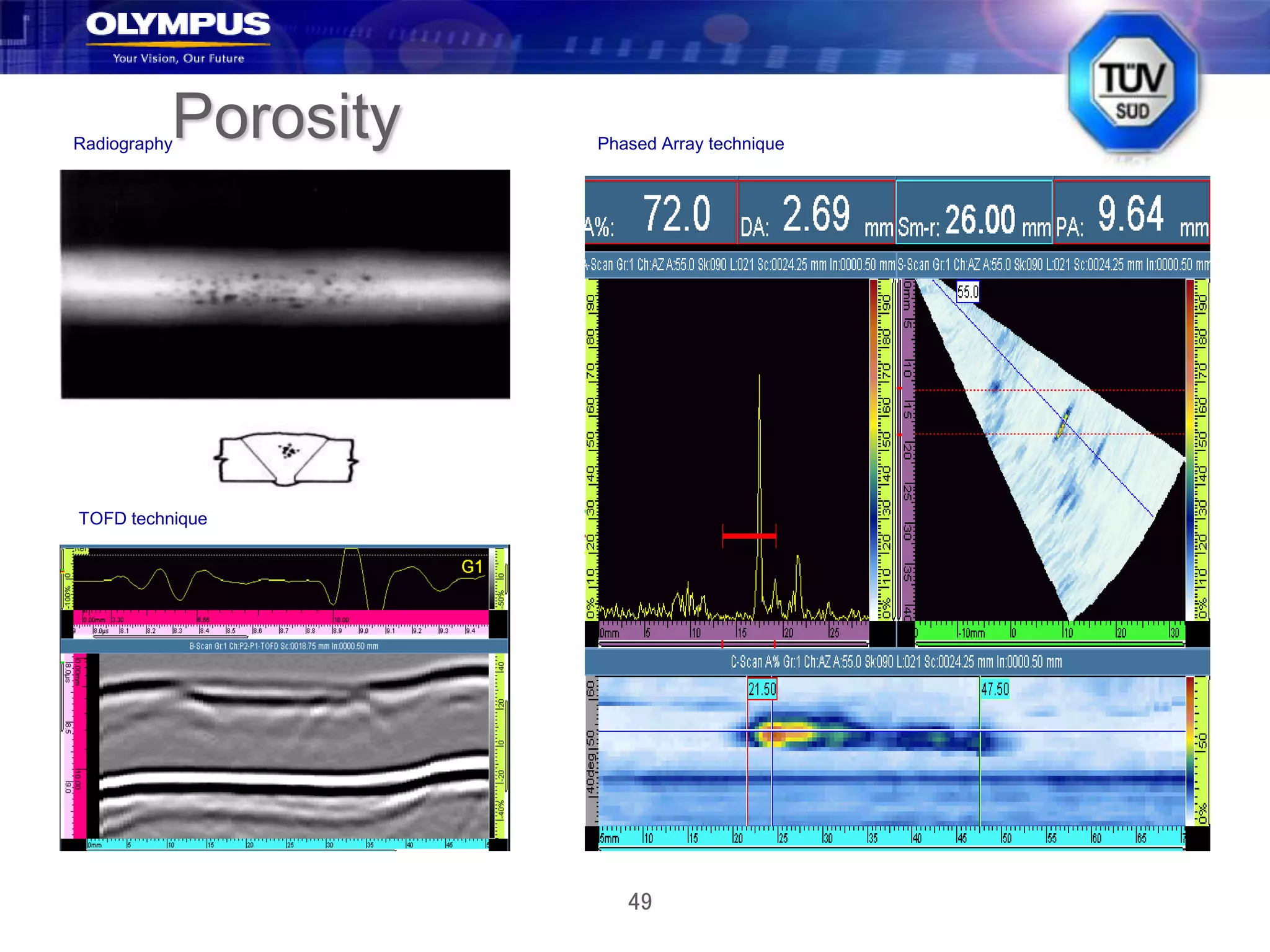Click the 55.0 angle cursor label
1270x952 pixels.
point(967,291)
